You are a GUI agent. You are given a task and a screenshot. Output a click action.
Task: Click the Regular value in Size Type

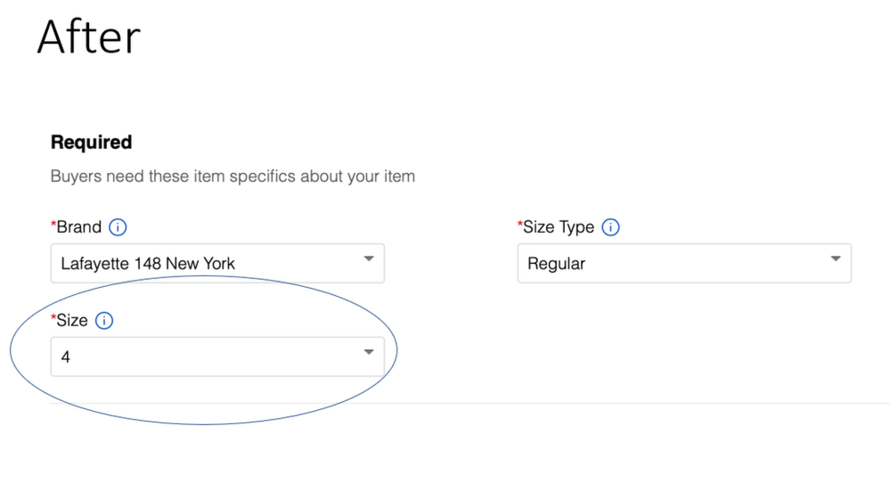pos(556,264)
